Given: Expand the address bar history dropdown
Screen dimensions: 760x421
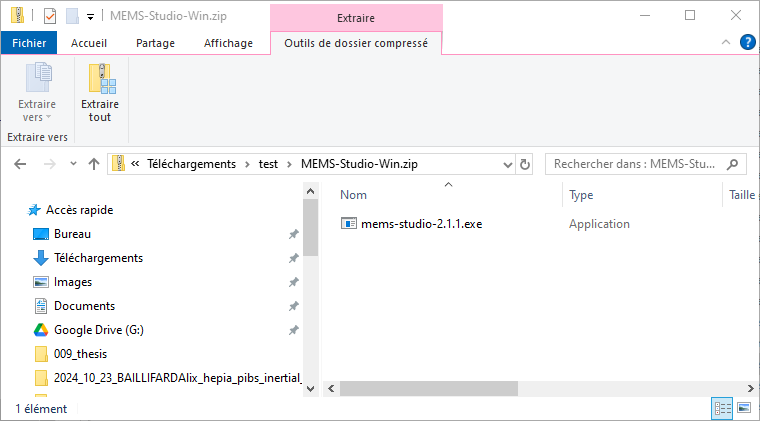Looking at the screenshot, I should coord(507,165).
